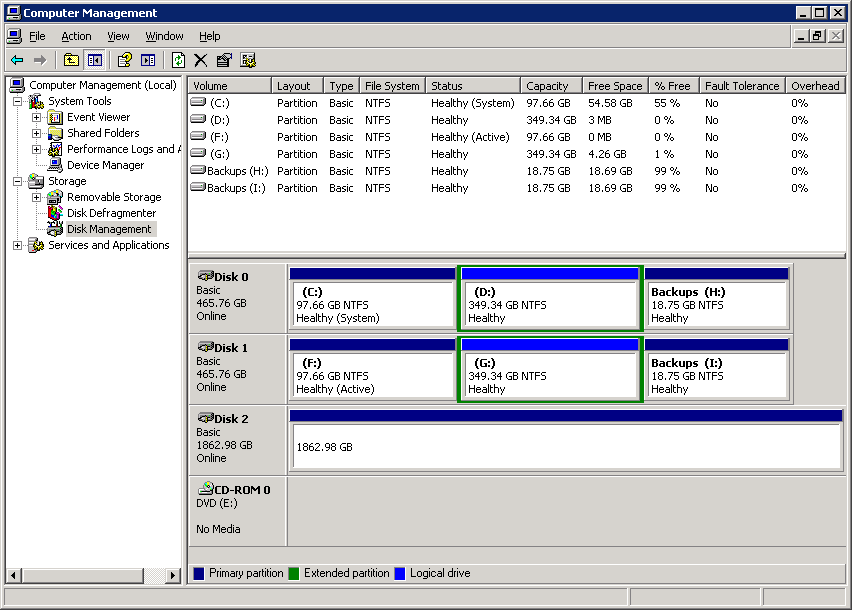Click the Properties icon at toolbar right end
This screenshot has height=610, width=852.
point(224,60)
